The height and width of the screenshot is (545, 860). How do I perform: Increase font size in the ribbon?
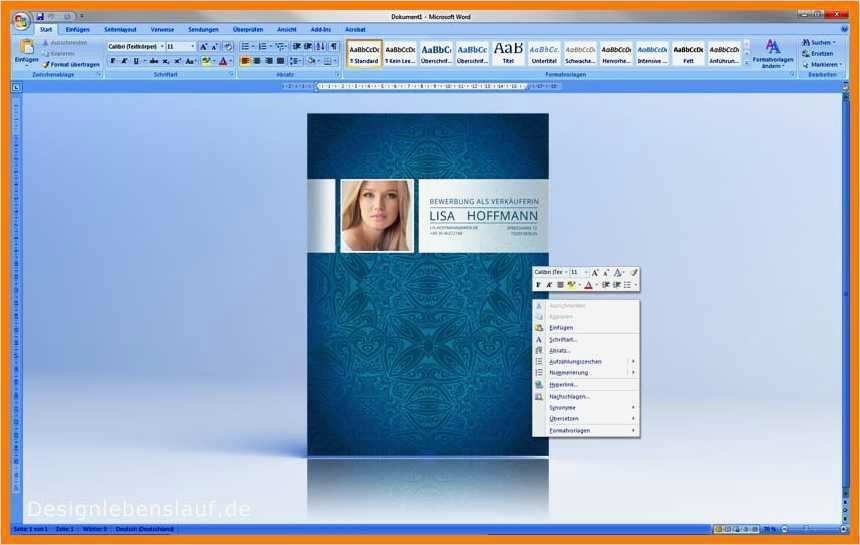203,47
